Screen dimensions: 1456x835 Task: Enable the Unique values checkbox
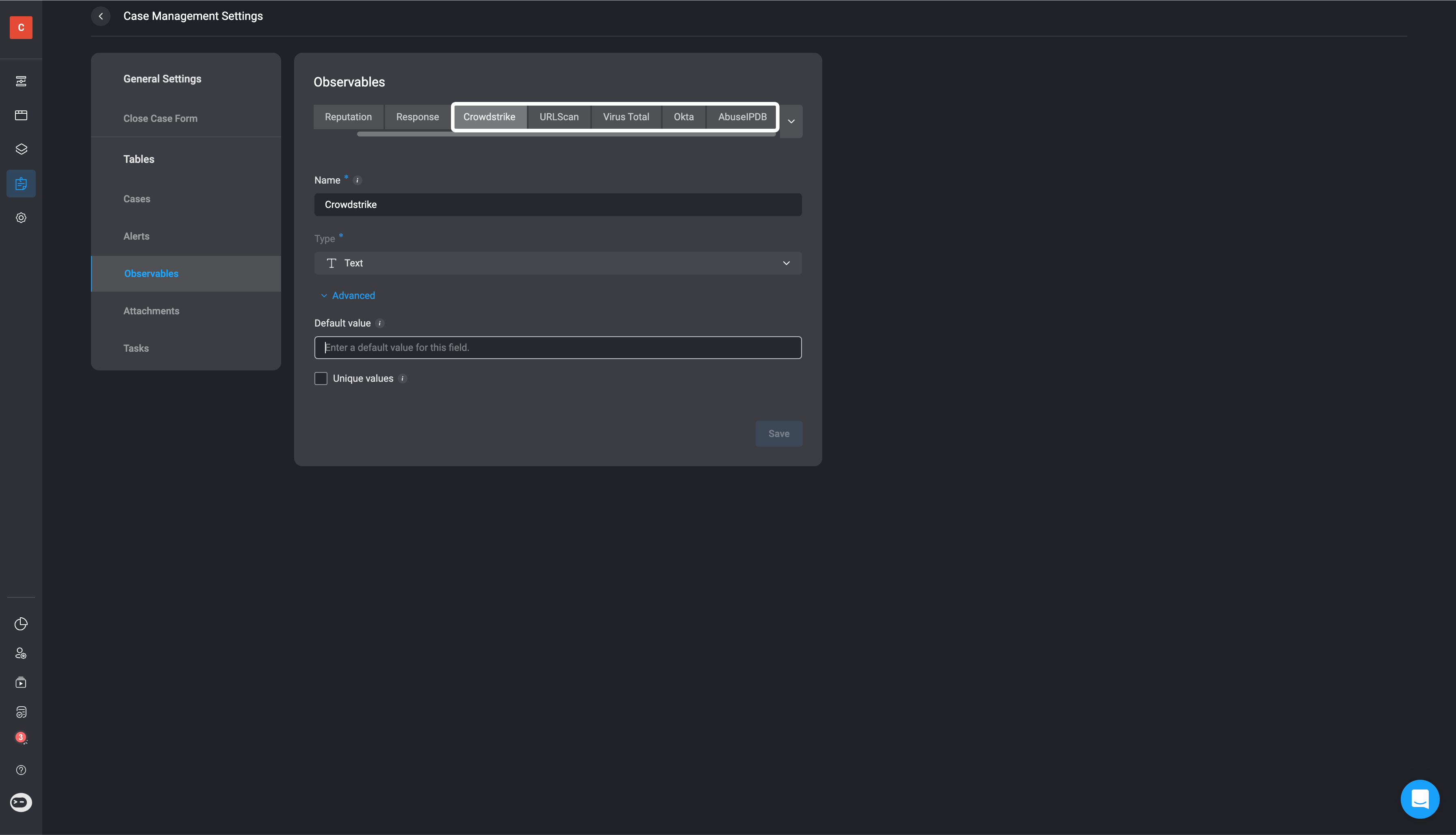click(x=321, y=379)
